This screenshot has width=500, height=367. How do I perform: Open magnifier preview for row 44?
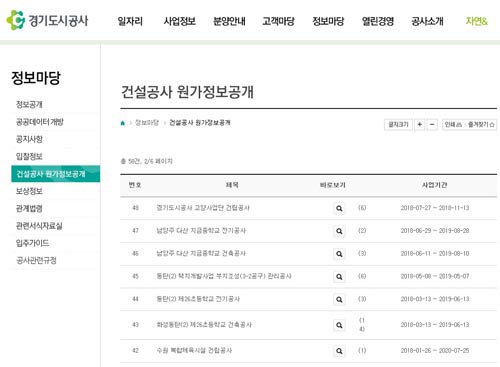[339, 299]
